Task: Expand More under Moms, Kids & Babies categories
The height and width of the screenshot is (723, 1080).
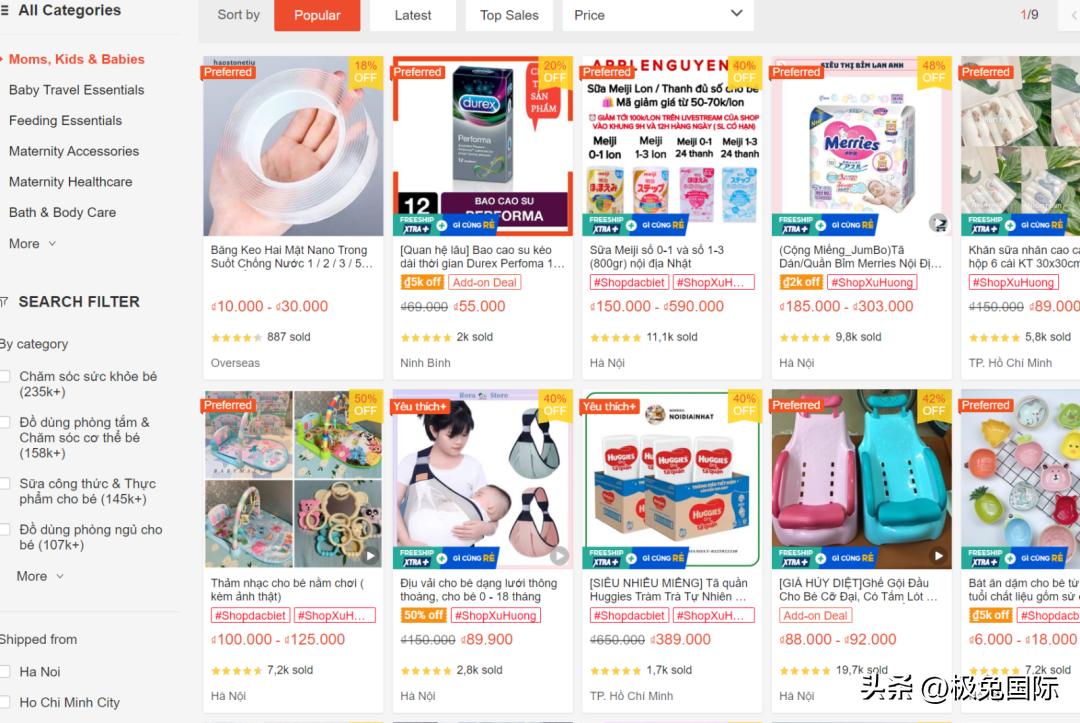Action: [x=32, y=244]
